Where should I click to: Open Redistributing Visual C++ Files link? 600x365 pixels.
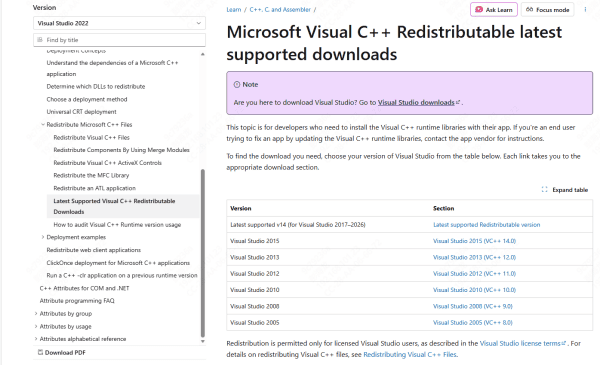pyautogui.click(x=410, y=355)
